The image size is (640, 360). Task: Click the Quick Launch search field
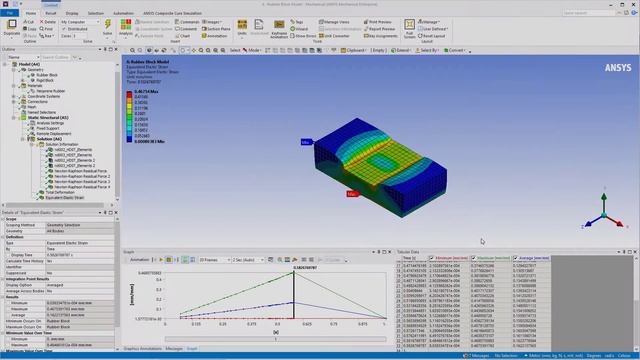[588, 13]
